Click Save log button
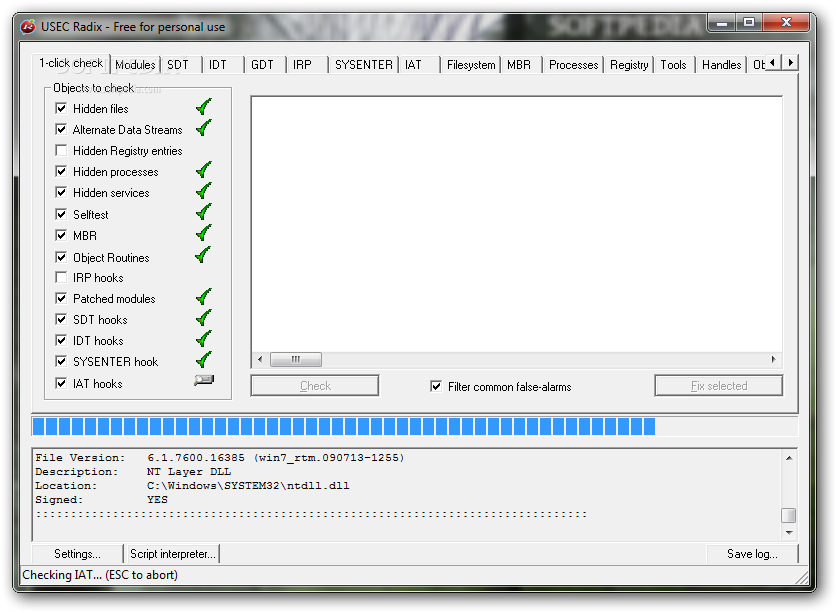Image resolution: width=837 pixels, height=613 pixels. click(x=752, y=554)
